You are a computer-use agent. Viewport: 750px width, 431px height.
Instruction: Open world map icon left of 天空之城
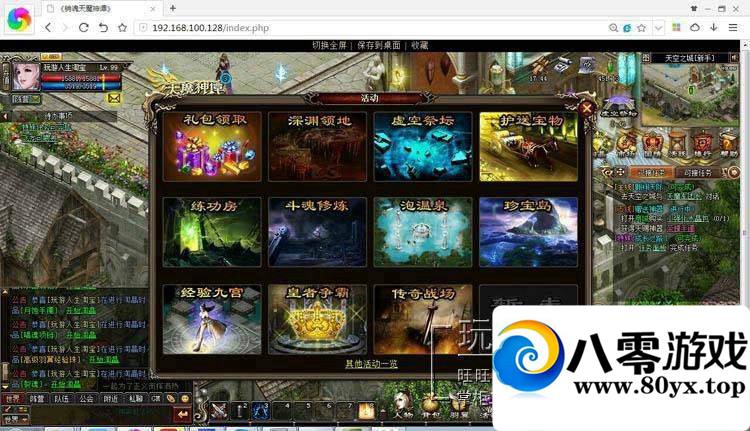[x=646, y=58]
